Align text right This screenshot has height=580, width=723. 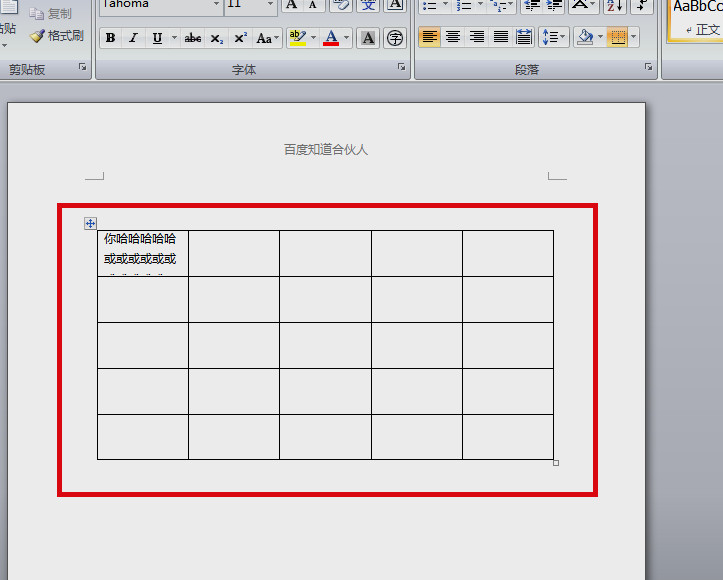[x=477, y=37]
